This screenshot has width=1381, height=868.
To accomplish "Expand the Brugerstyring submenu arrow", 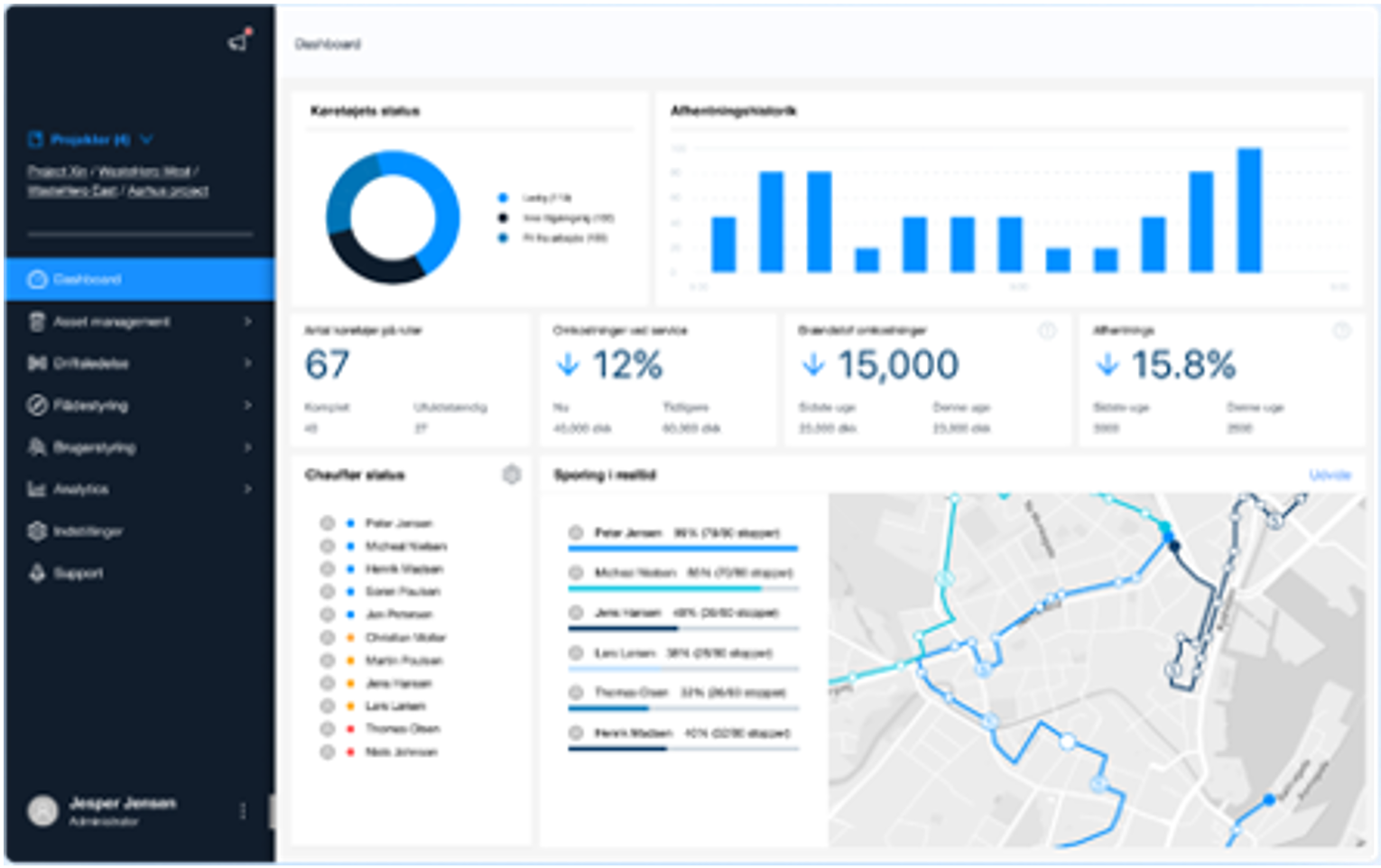I will (x=248, y=448).
